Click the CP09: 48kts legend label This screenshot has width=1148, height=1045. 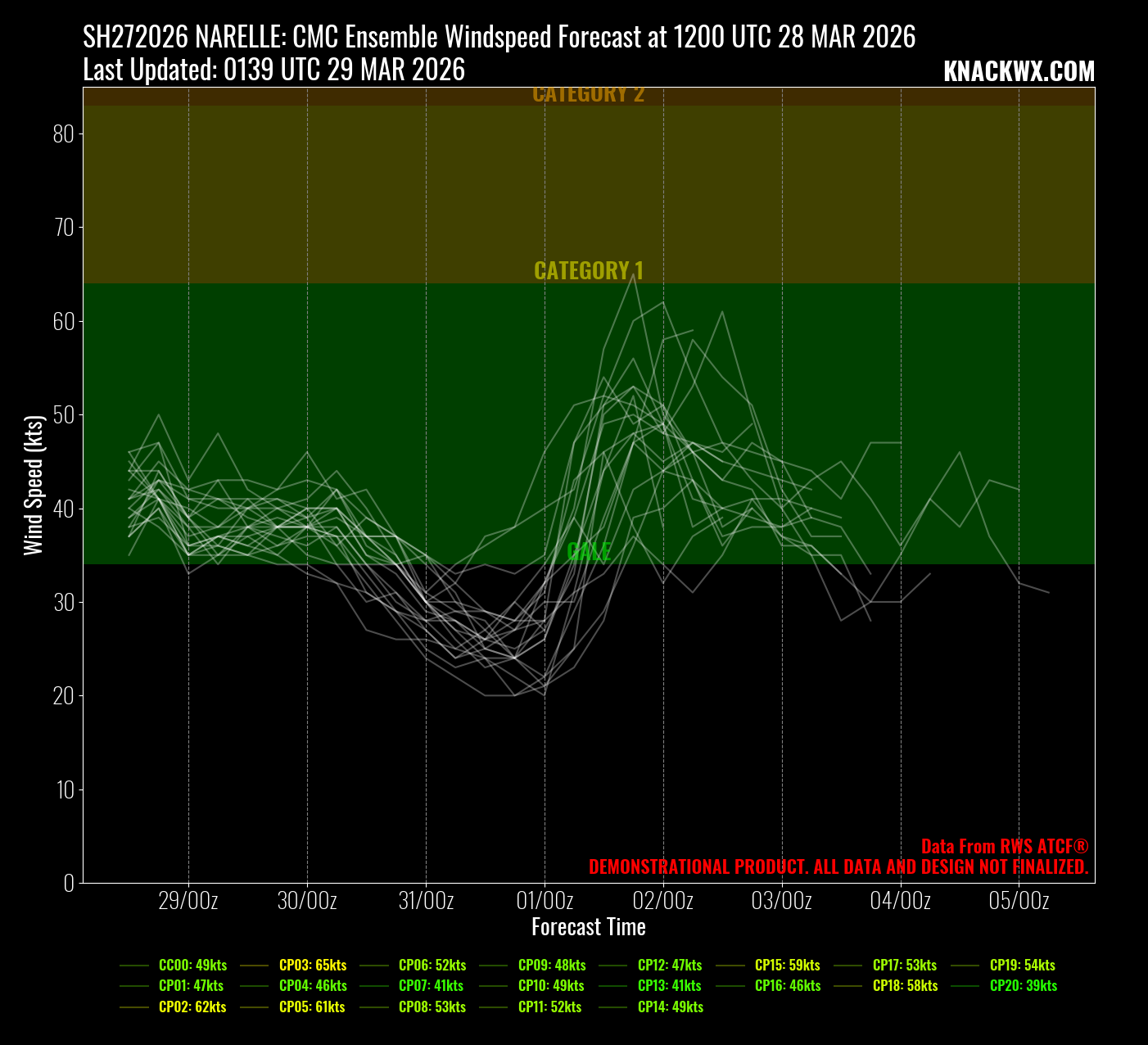coord(552,965)
